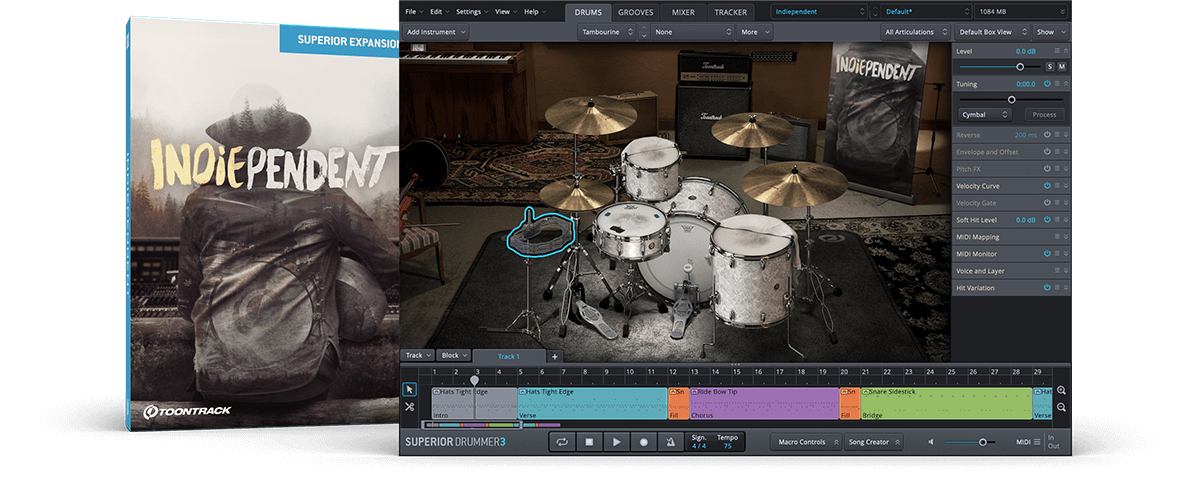
Task: Expand the Cymbal tuning type dropdown
Action: click(983, 115)
